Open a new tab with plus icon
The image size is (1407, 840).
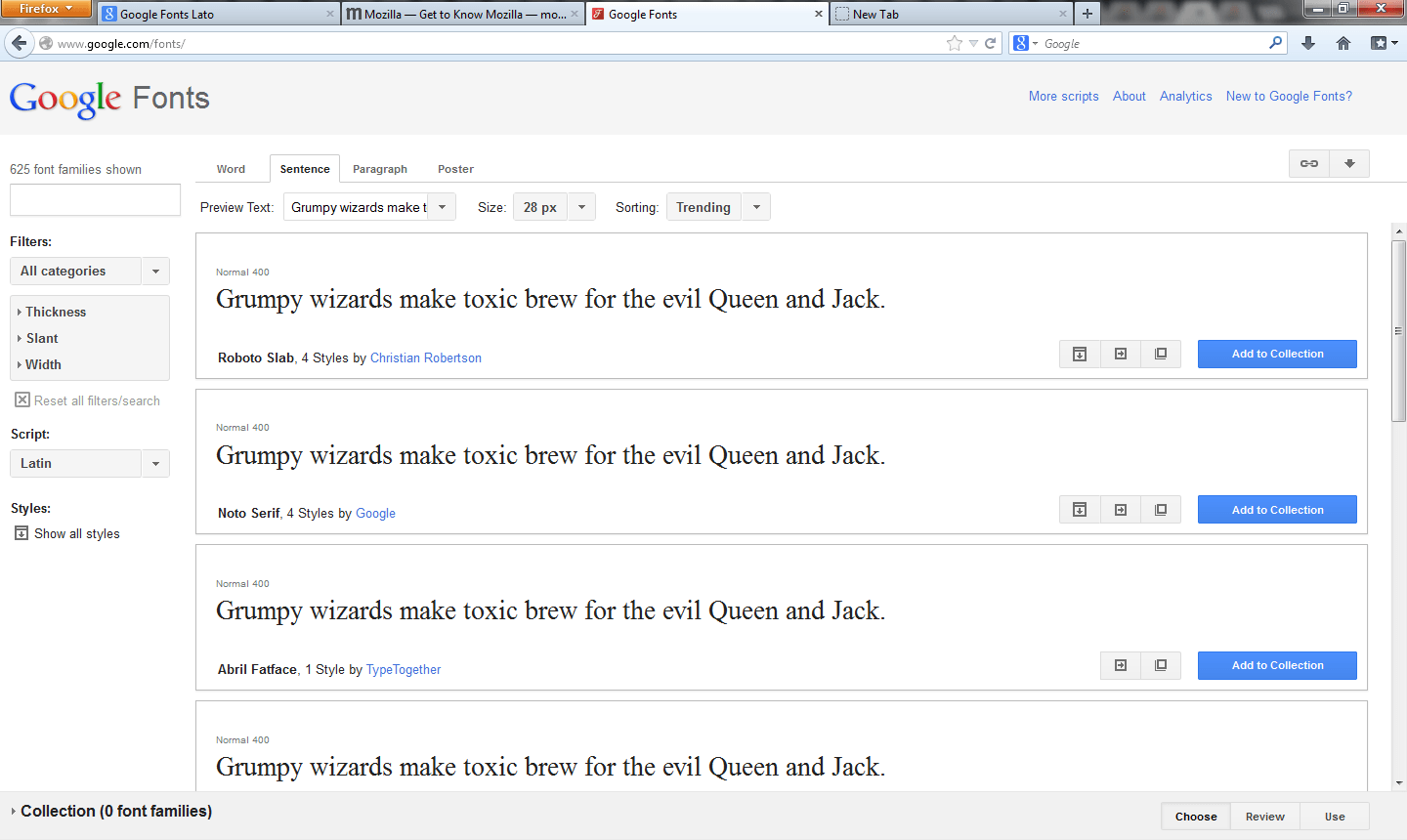point(1087,14)
